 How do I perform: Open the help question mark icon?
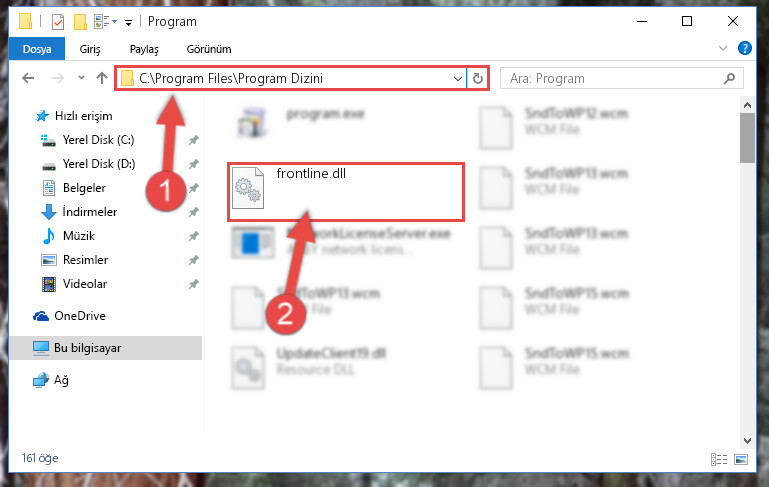point(744,48)
